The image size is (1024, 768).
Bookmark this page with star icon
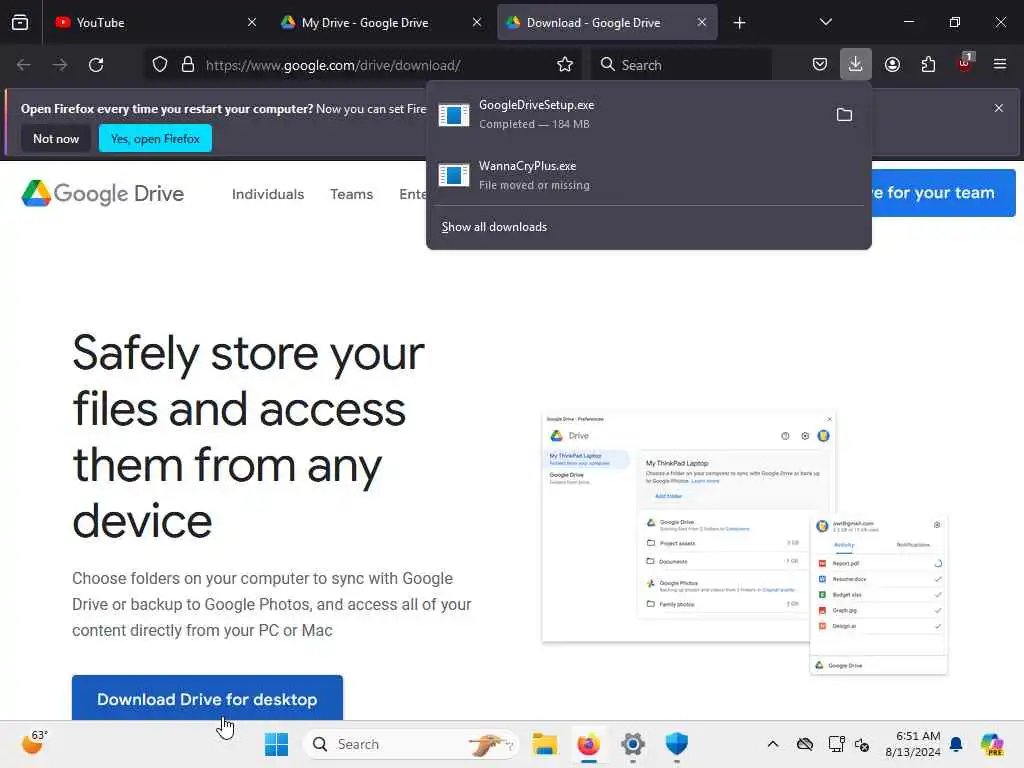(x=565, y=65)
